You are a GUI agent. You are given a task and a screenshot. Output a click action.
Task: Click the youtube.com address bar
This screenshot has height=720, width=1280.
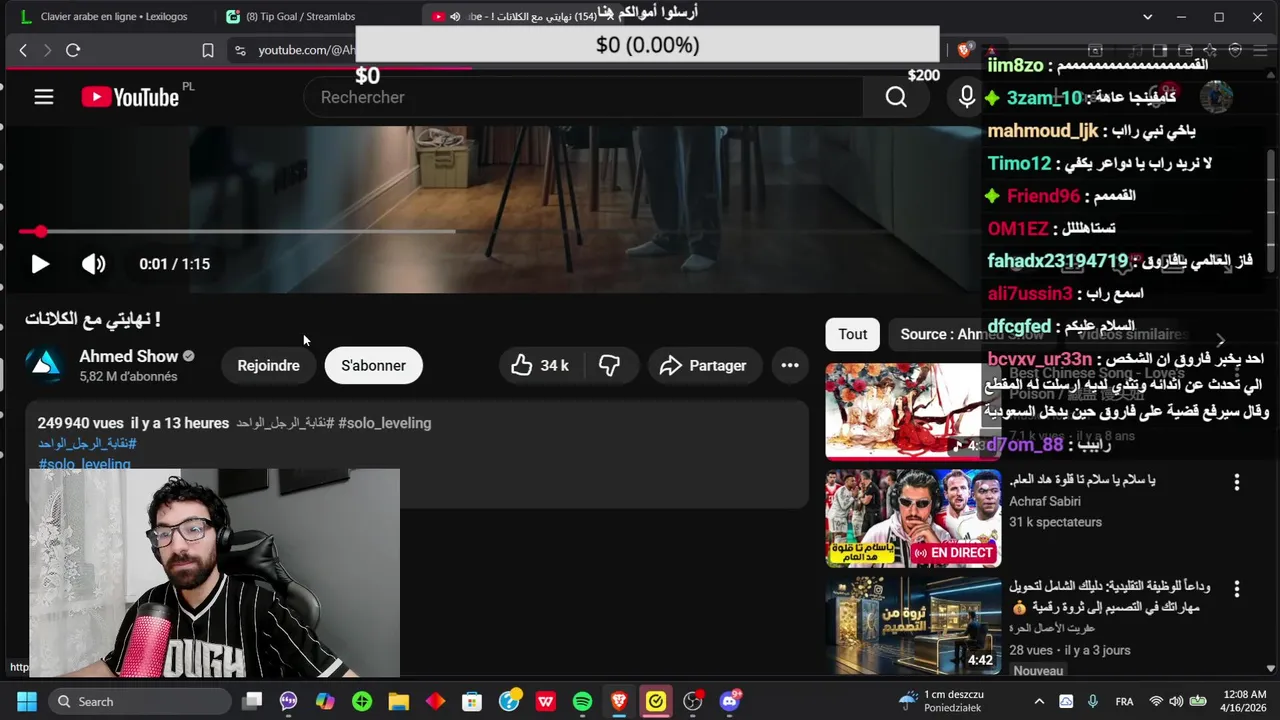click(x=306, y=50)
